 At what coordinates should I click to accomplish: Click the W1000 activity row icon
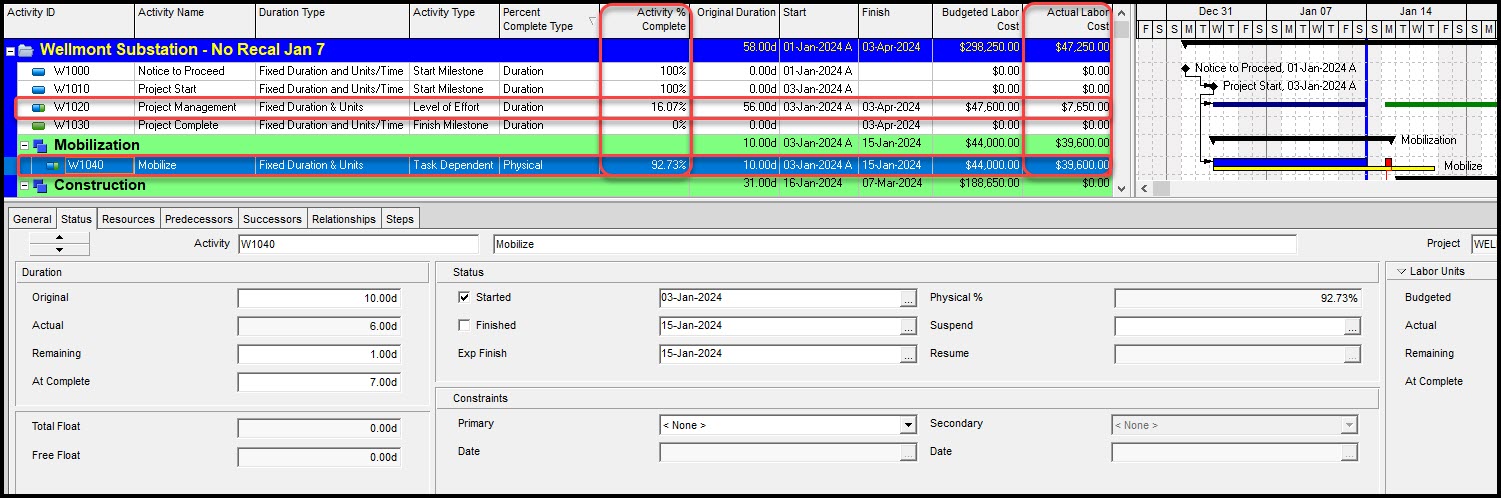[39, 72]
